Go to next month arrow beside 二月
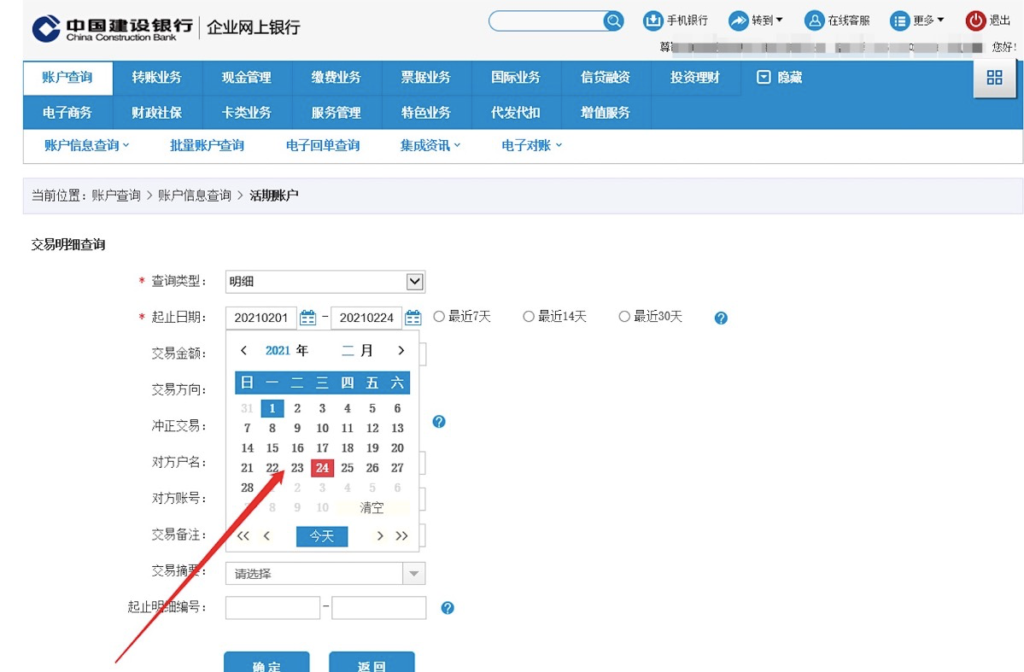Viewport: 1024px width, 672px height. pyautogui.click(x=401, y=351)
